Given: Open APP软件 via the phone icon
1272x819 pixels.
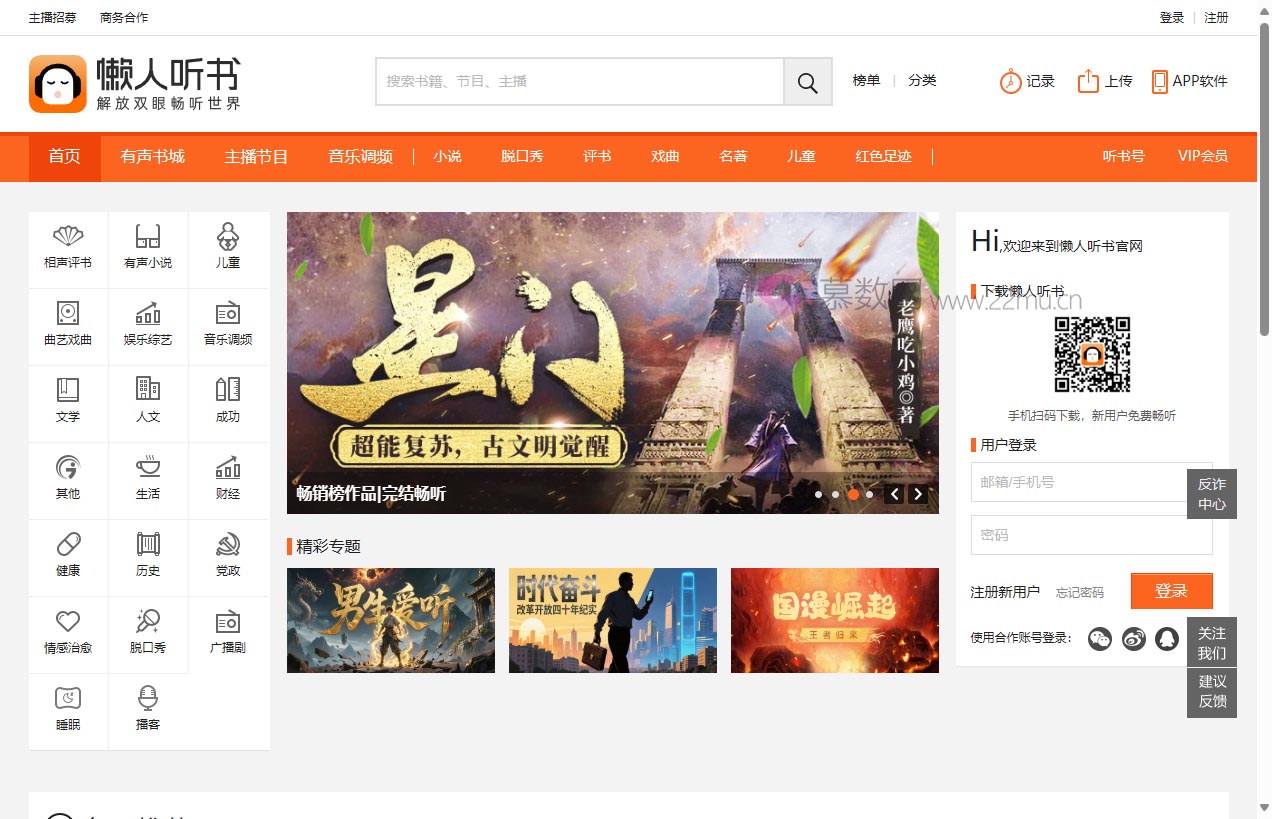Looking at the screenshot, I should (1160, 80).
